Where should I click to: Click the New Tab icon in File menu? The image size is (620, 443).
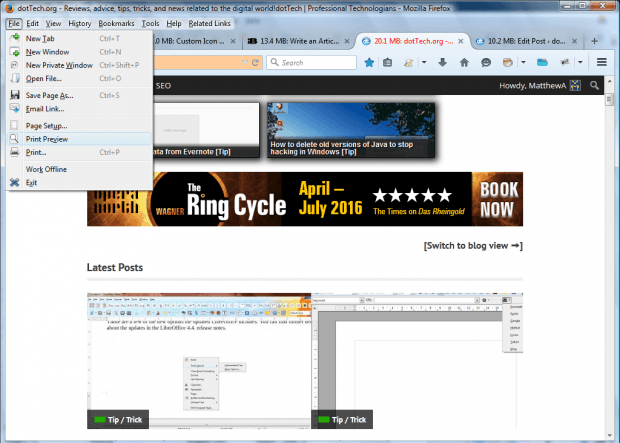tap(15, 38)
